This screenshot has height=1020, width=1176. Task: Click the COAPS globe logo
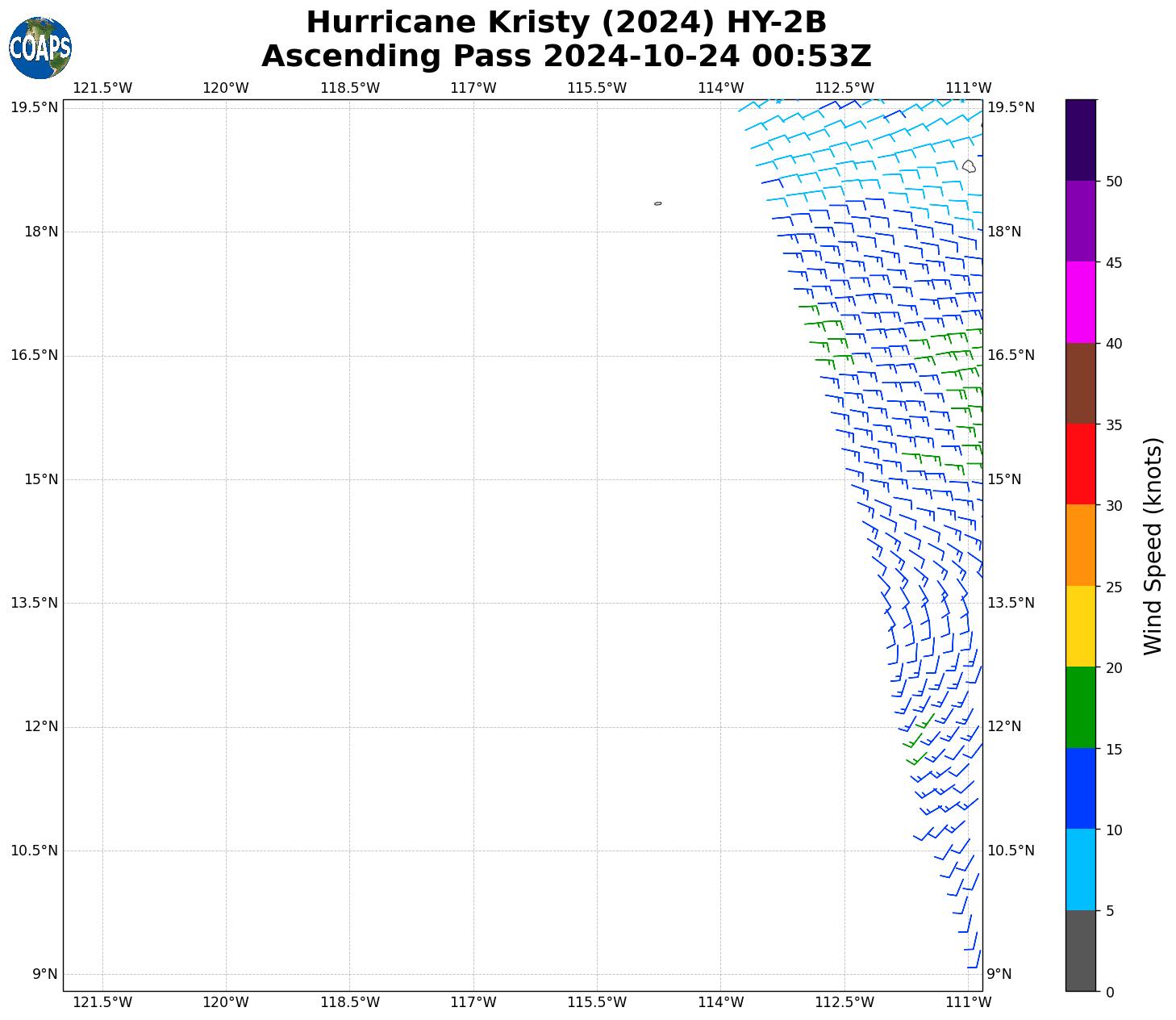pyautogui.click(x=40, y=48)
